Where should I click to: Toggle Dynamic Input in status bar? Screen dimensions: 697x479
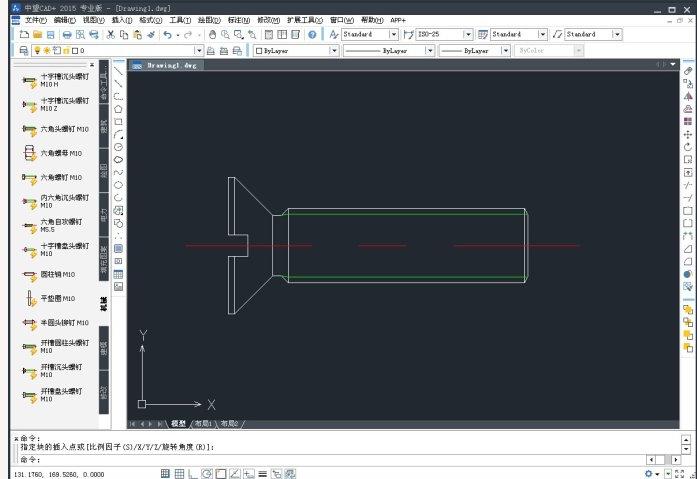click(248, 474)
